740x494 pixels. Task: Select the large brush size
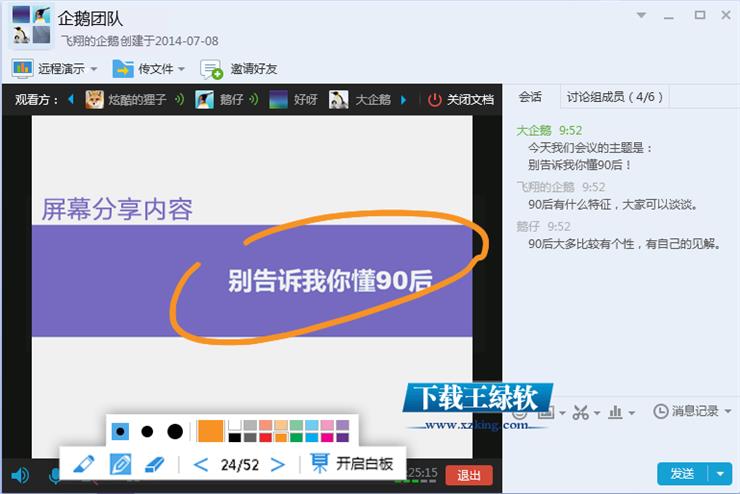pyautogui.click(x=175, y=431)
